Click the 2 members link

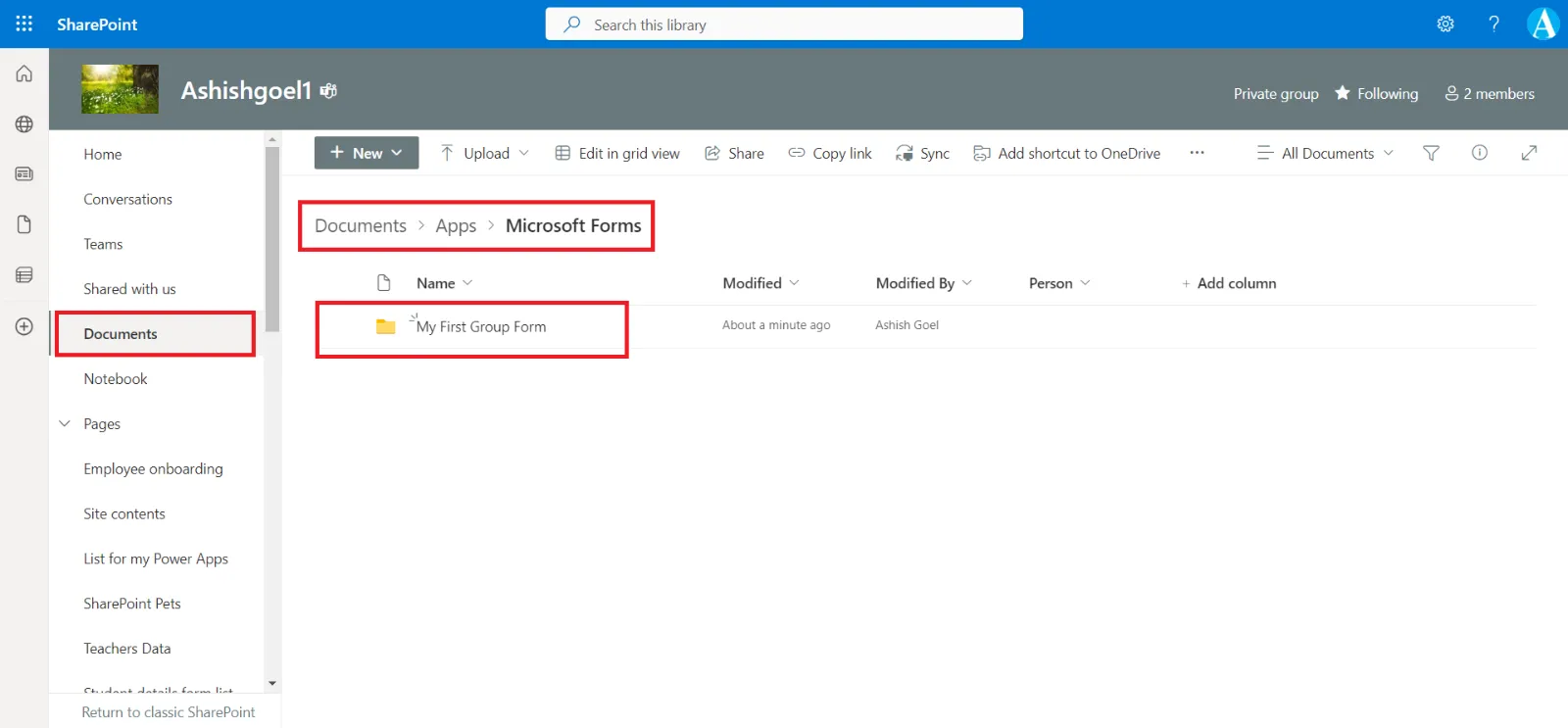click(1490, 93)
